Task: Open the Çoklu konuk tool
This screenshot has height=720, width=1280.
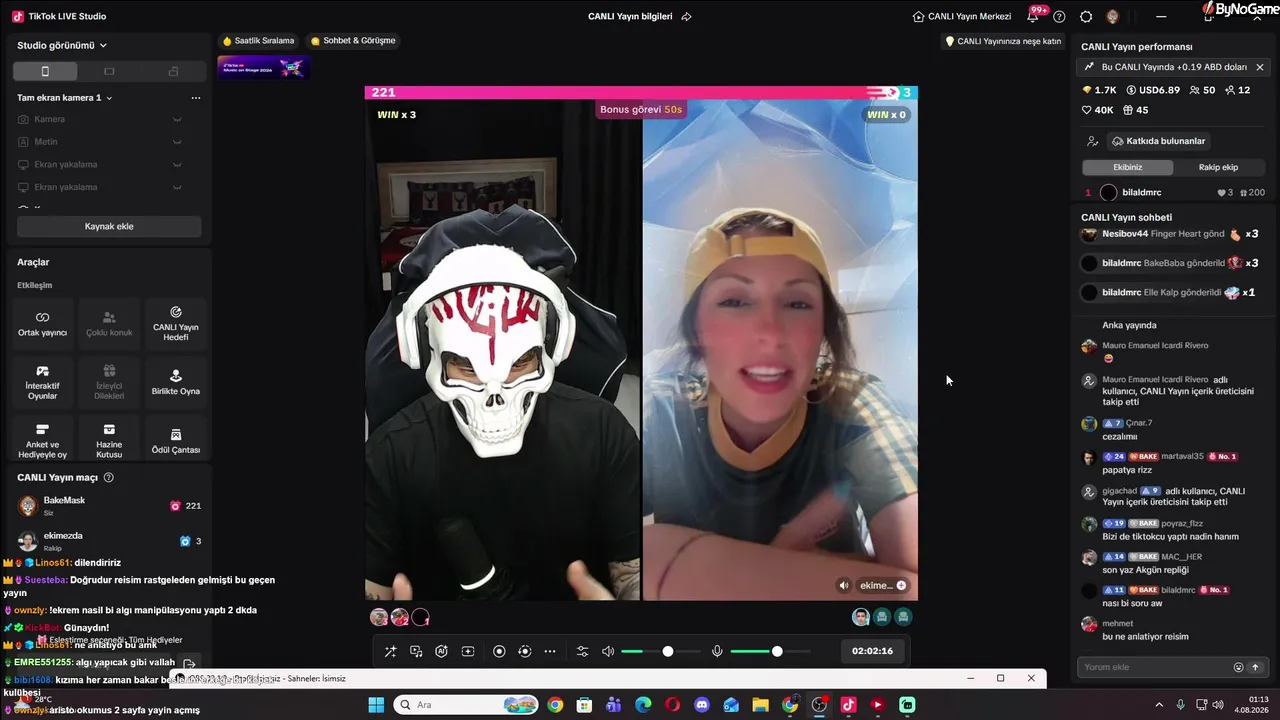Action: click(x=109, y=323)
